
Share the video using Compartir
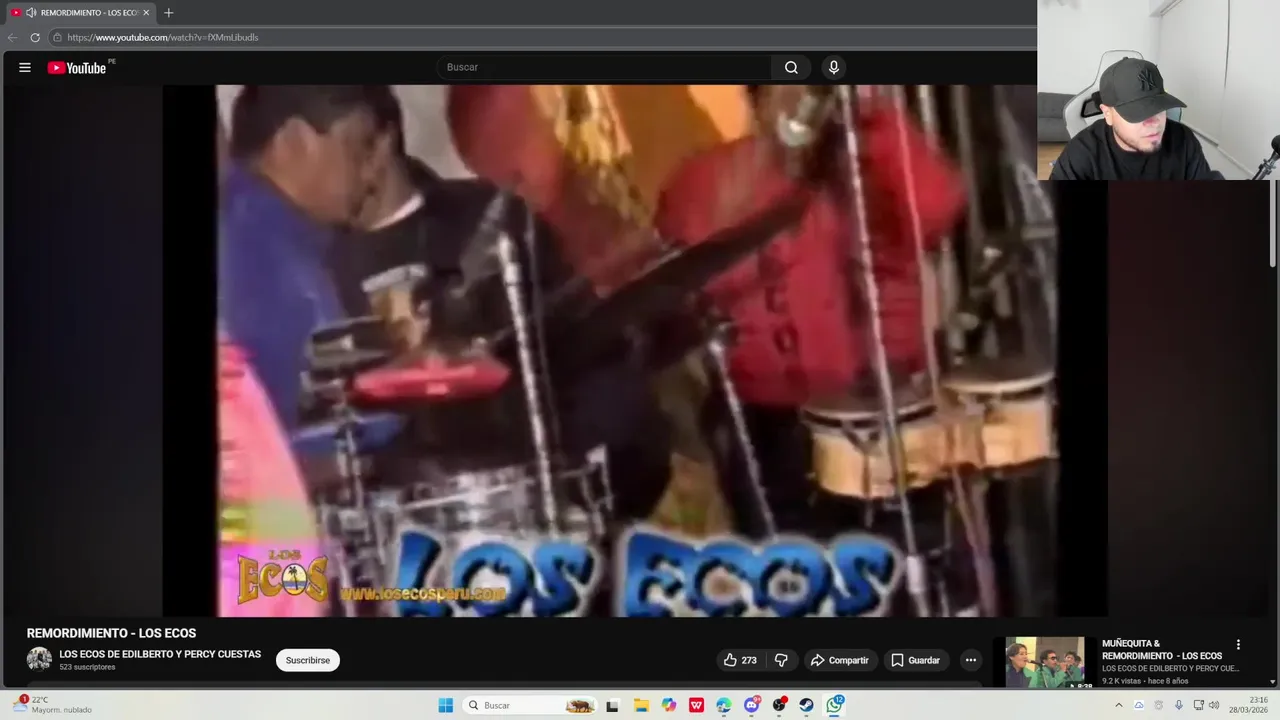[x=840, y=660]
